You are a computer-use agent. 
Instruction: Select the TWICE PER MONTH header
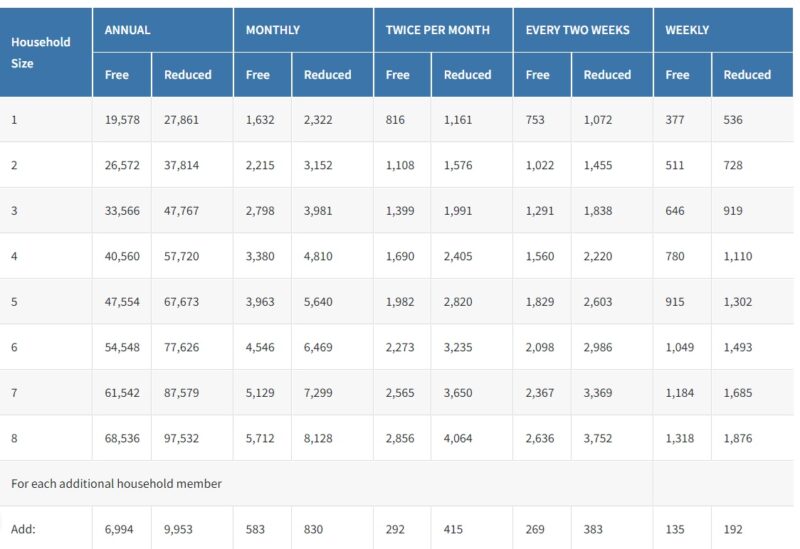tap(438, 30)
